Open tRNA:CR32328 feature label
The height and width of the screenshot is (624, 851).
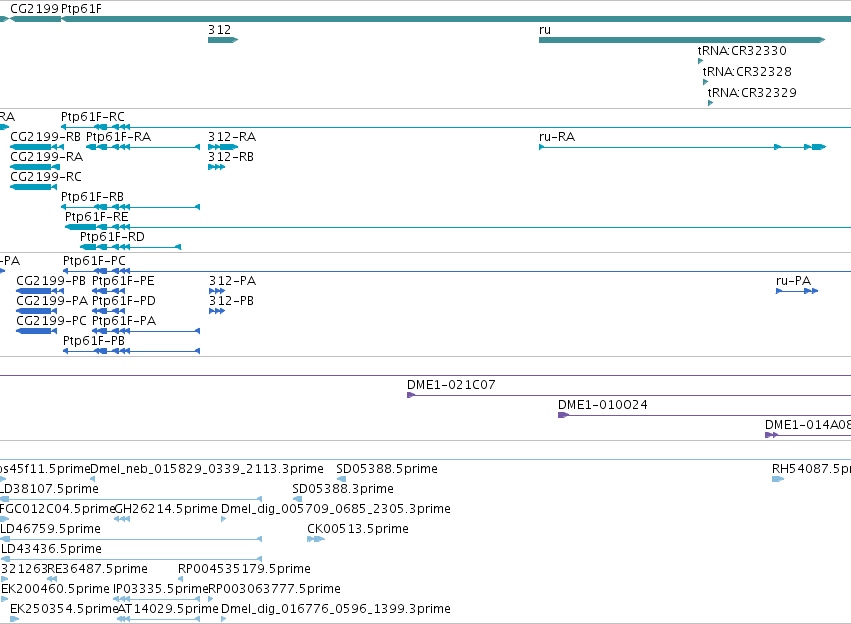(747, 72)
